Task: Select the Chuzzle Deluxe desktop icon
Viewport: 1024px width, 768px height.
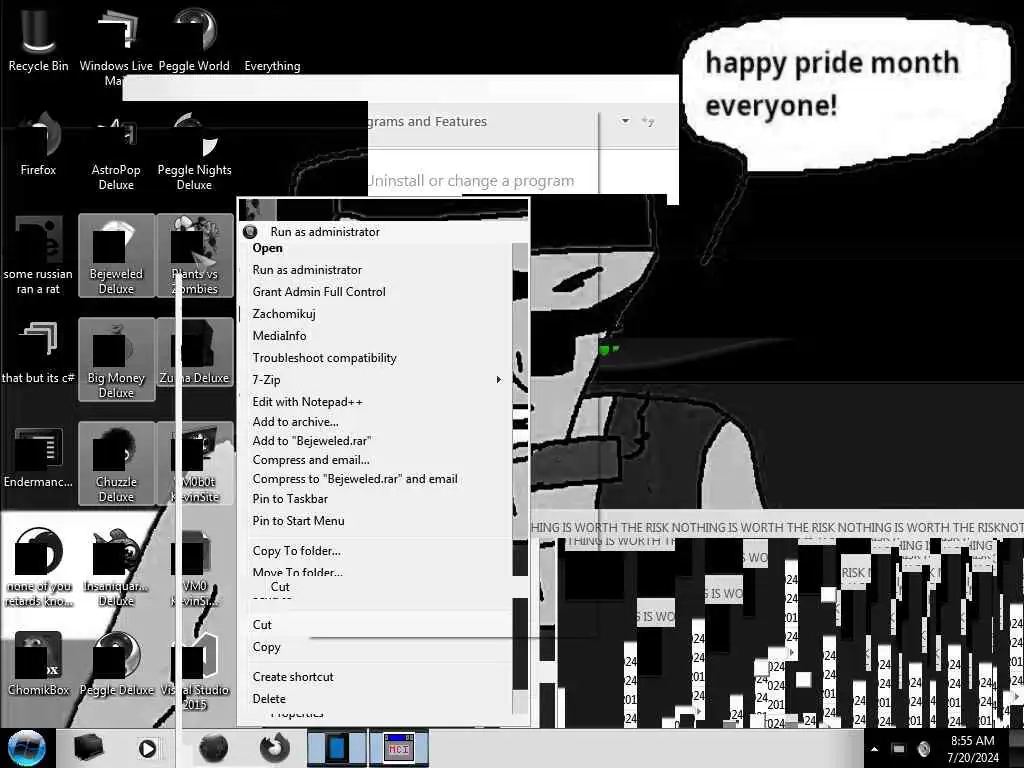Action: pos(116,463)
